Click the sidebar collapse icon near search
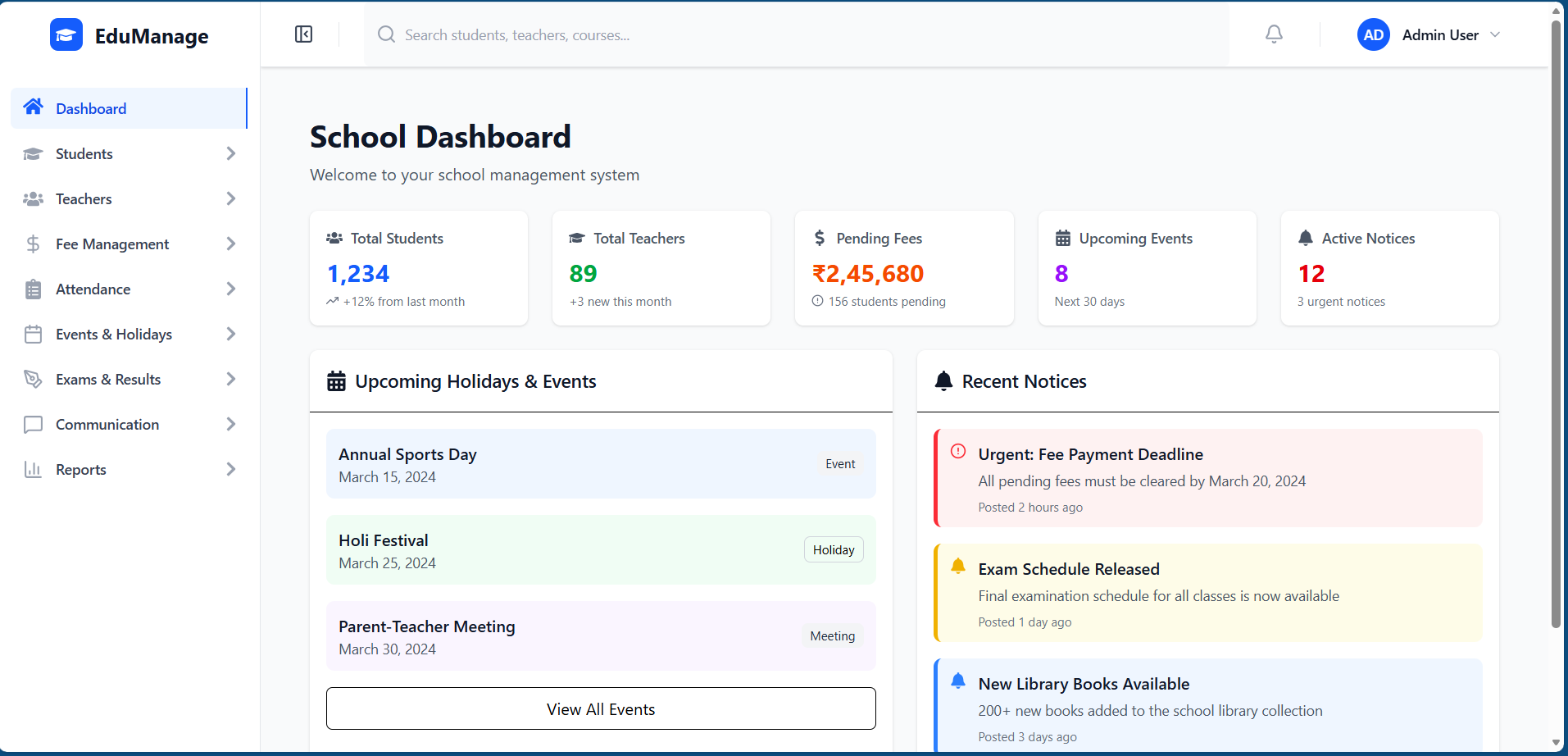Image resolution: width=1568 pixels, height=756 pixels. point(303,34)
